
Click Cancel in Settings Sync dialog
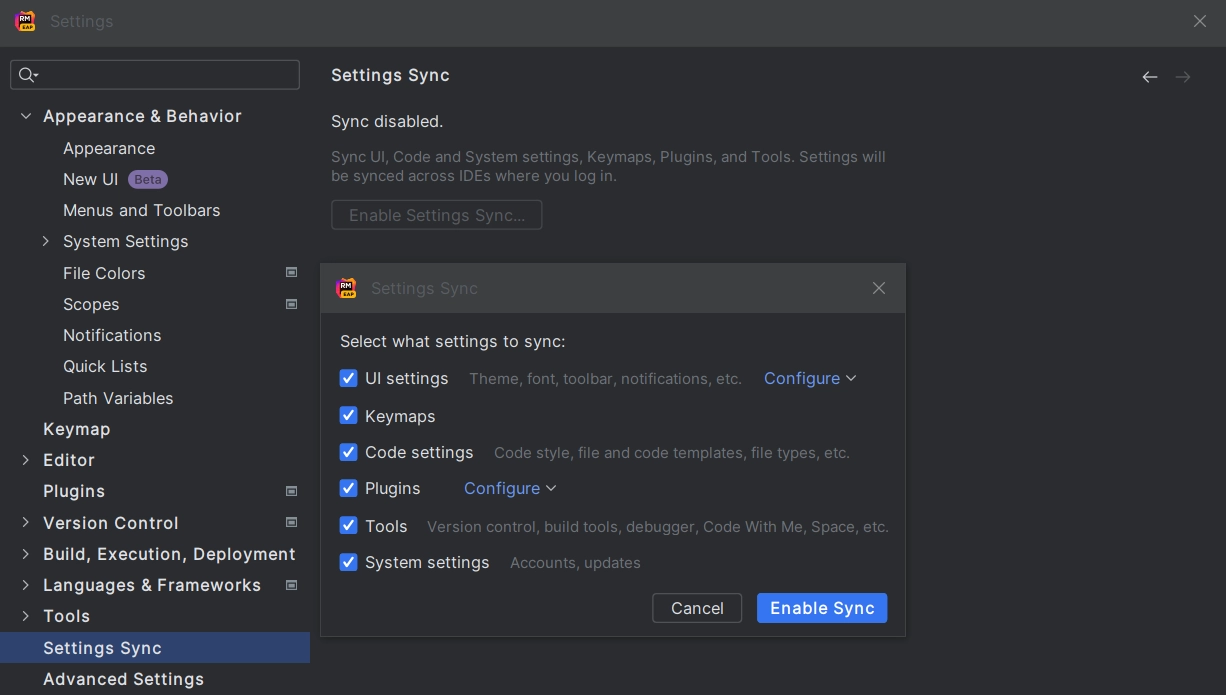tap(697, 608)
